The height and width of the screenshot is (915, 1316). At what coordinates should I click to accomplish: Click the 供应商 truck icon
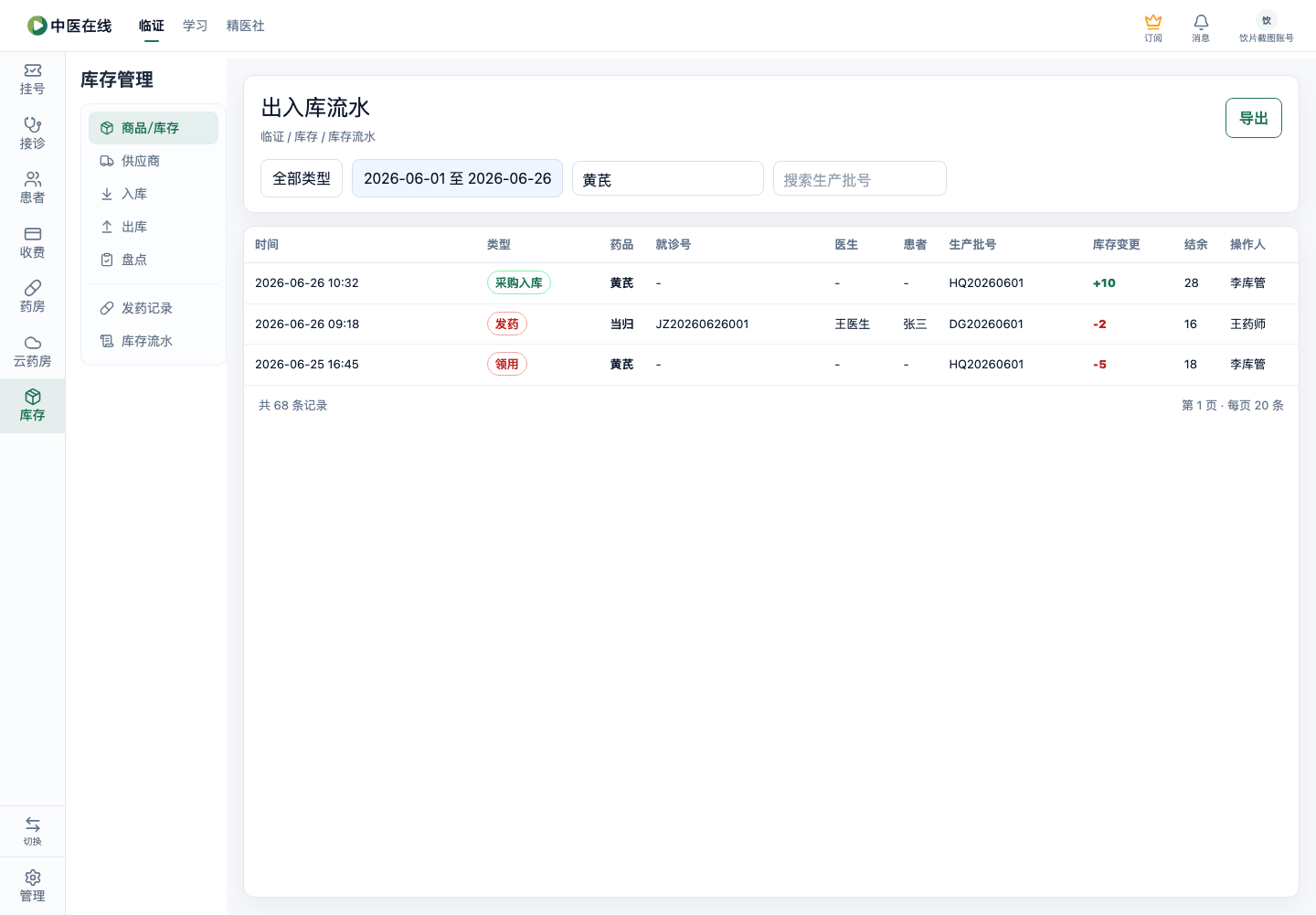click(x=107, y=161)
